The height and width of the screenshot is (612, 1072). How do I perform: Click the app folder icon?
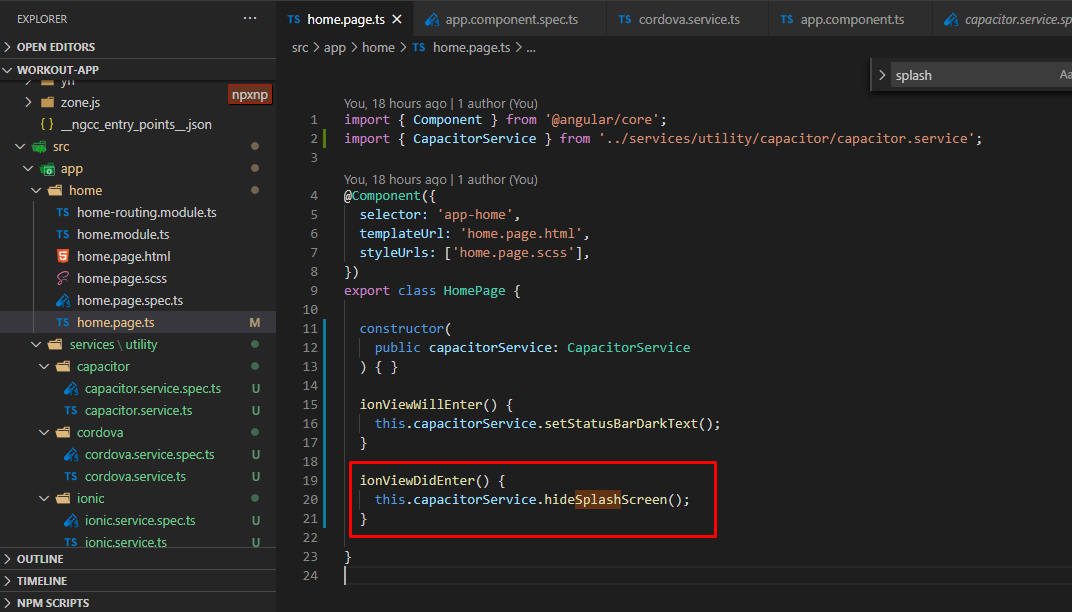pos(47,168)
